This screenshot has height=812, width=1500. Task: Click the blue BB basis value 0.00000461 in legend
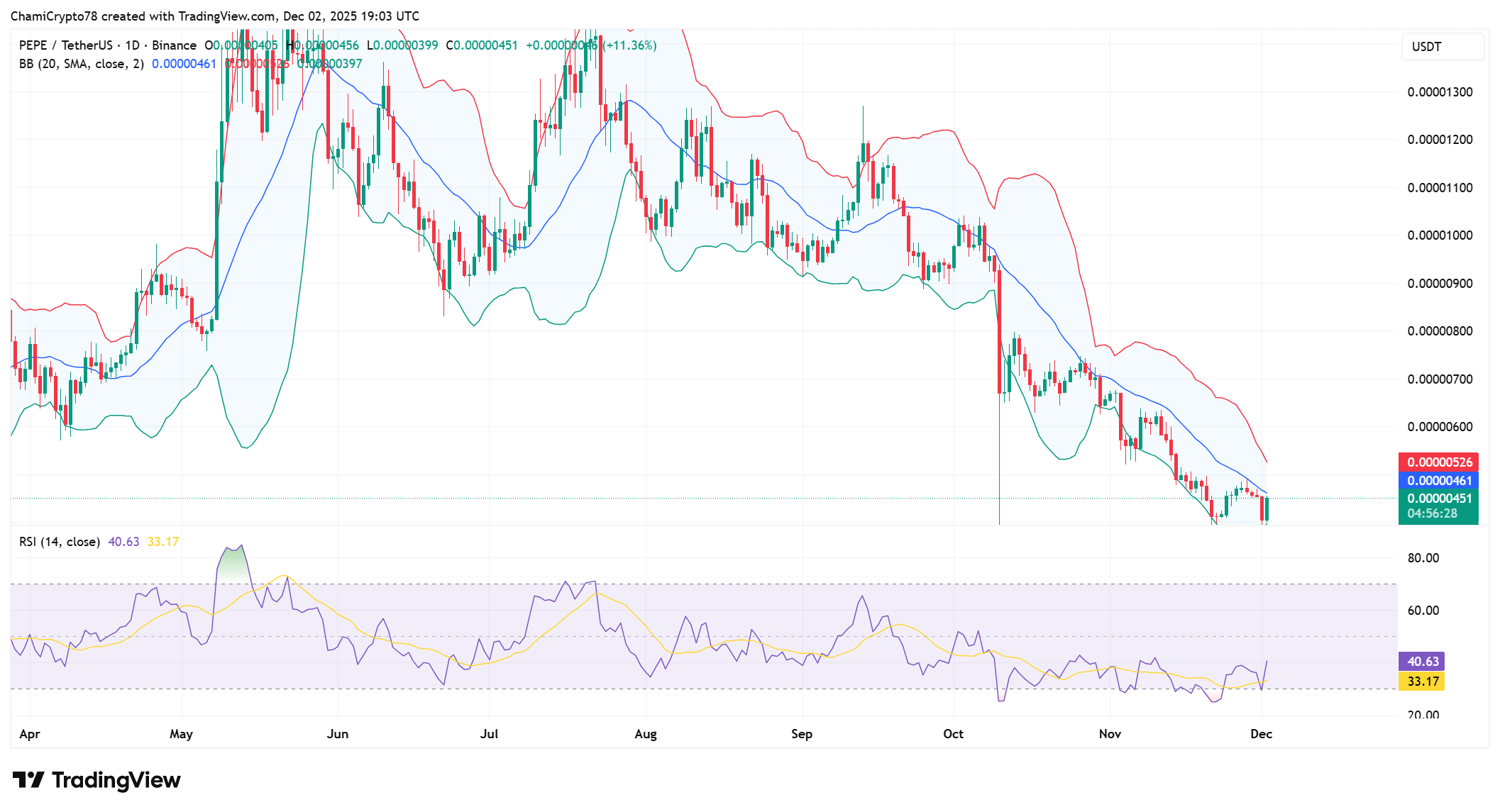[x=184, y=64]
